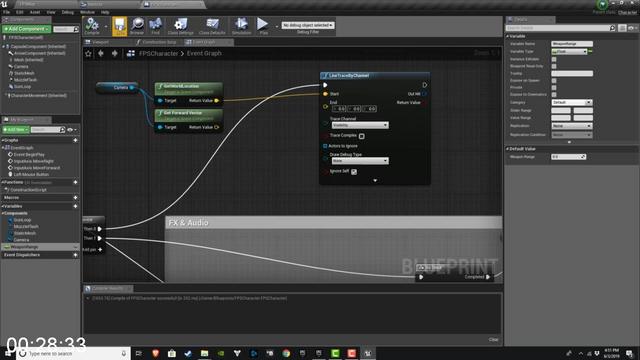Click the Browse toolbar icon
This screenshot has width=640, height=360.
click(x=137, y=26)
